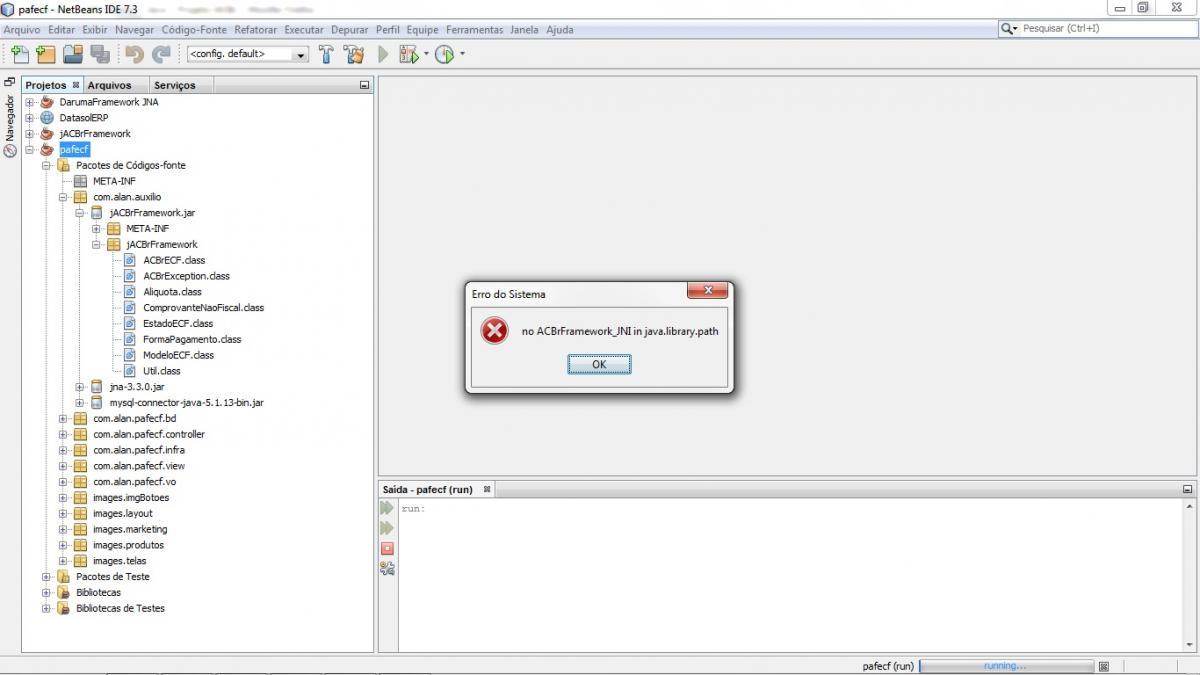Open the Ajuda menu
The width and height of the screenshot is (1200, 675).
(x=560, y=30)
